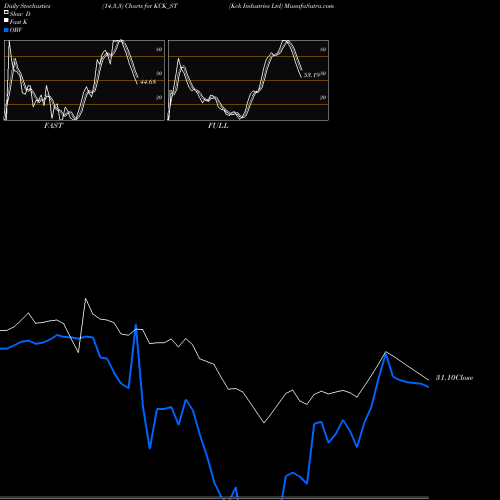Click the 'FULL' chart caption
Screen dimensions: 500x500
(x=218, y=126)
